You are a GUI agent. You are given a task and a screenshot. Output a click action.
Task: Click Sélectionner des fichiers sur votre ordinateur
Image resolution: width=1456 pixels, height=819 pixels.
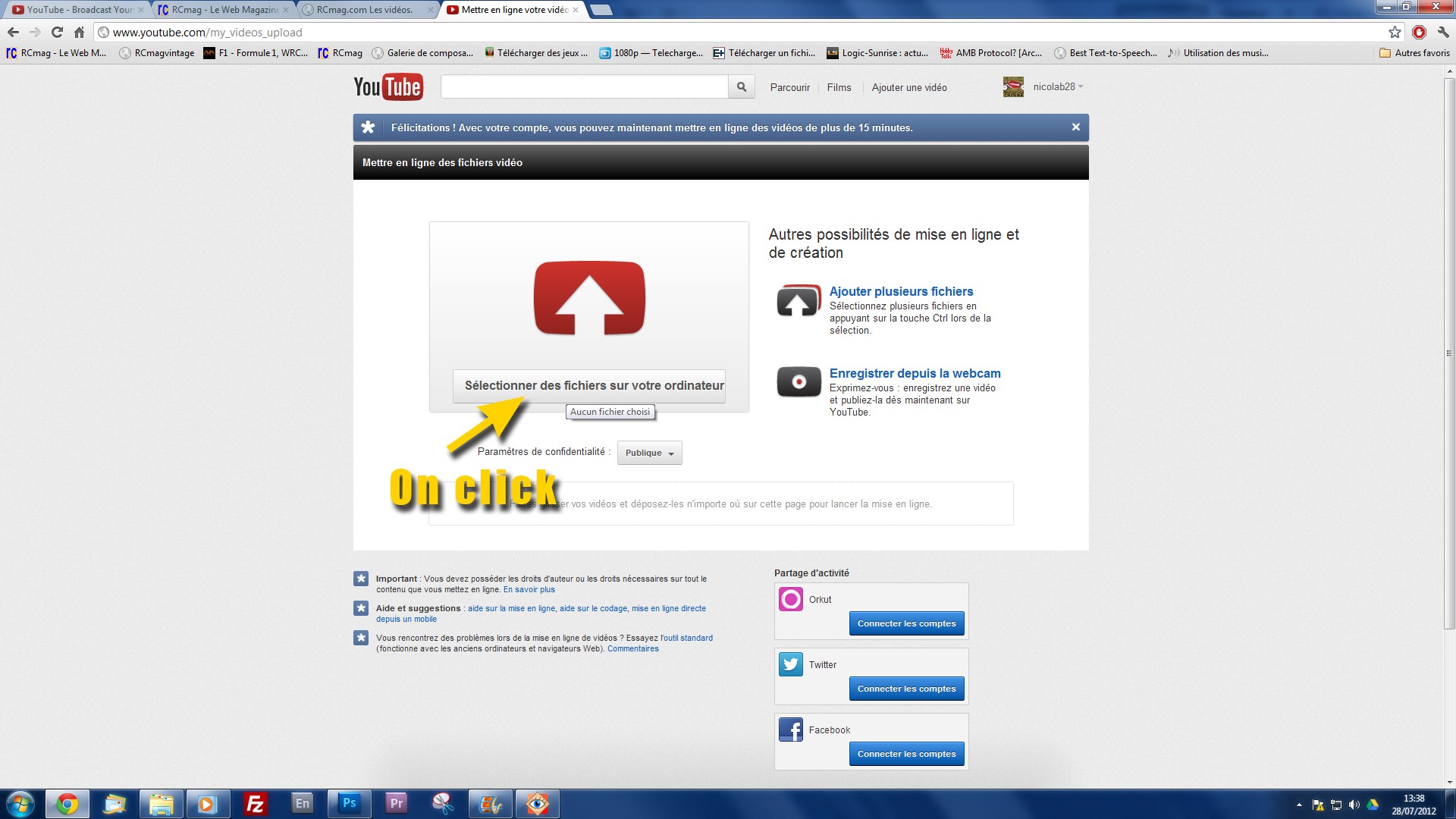(589, 386)
